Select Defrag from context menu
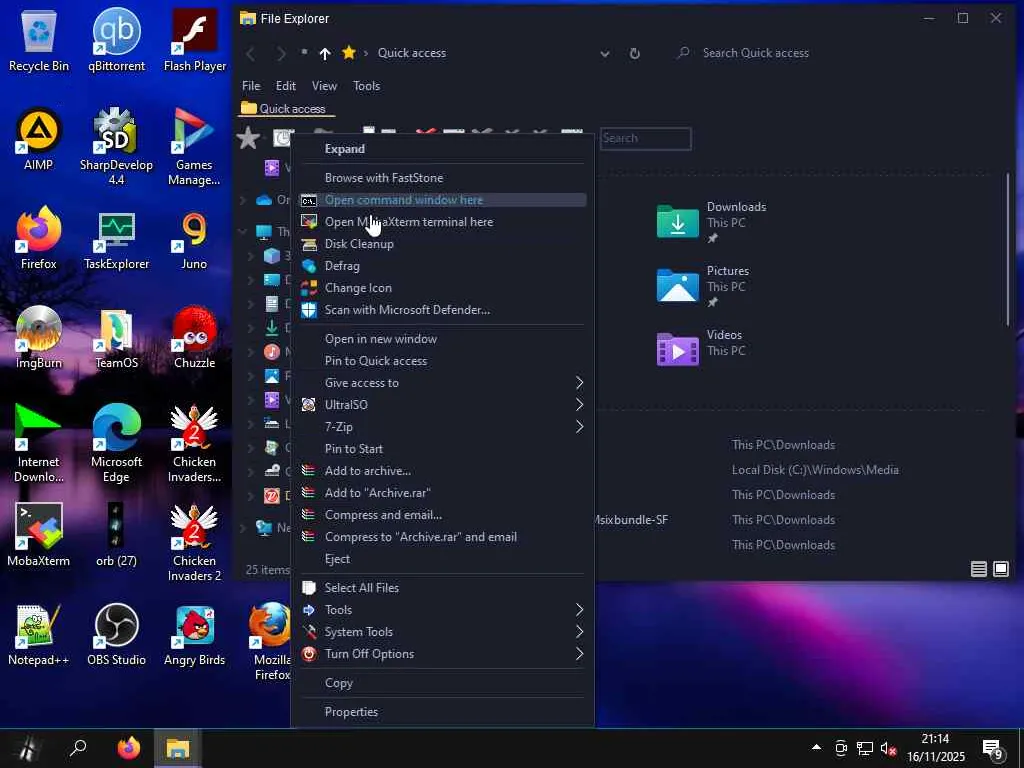The height and width of the screenshot is (768, 1024). (442, 266)
